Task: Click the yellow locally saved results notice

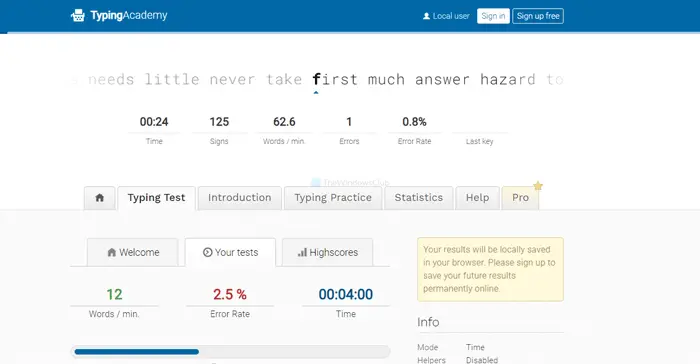Action: coord(490,269)
